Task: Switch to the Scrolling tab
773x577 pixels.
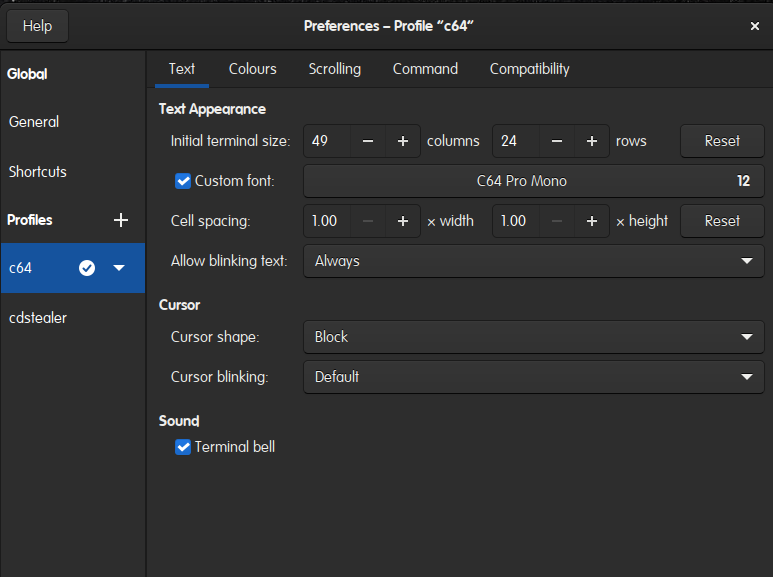Action: [335, 69]
